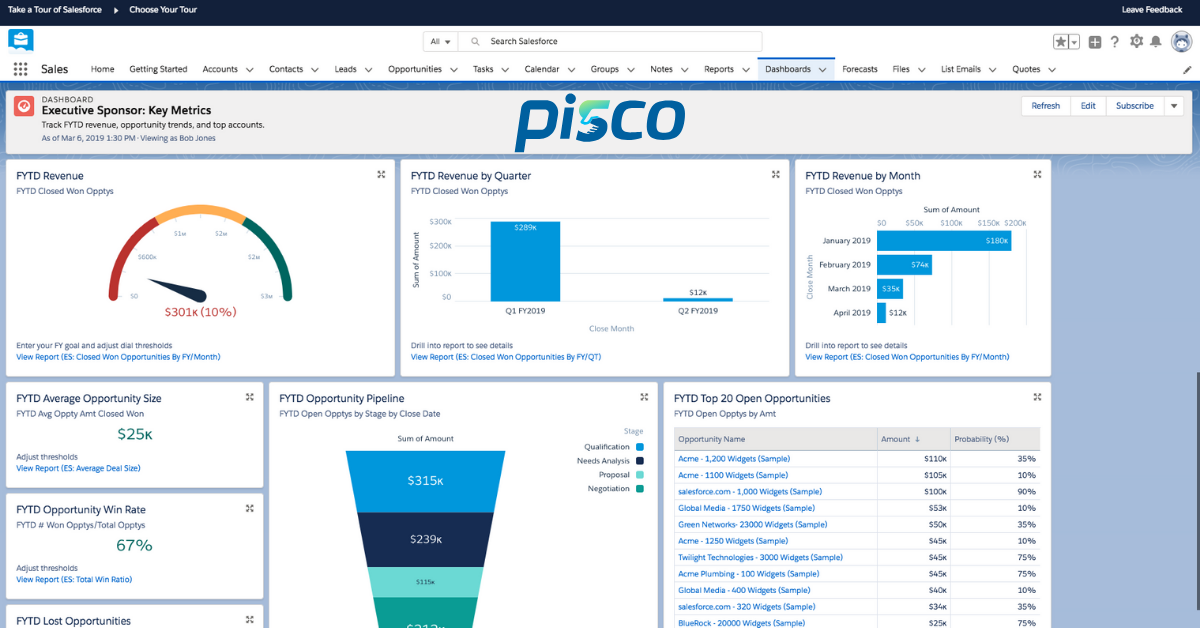Click Choose Your Tour link
Image resolution: width=1200 pixels, height=628 pixels.
coord(161,9)
